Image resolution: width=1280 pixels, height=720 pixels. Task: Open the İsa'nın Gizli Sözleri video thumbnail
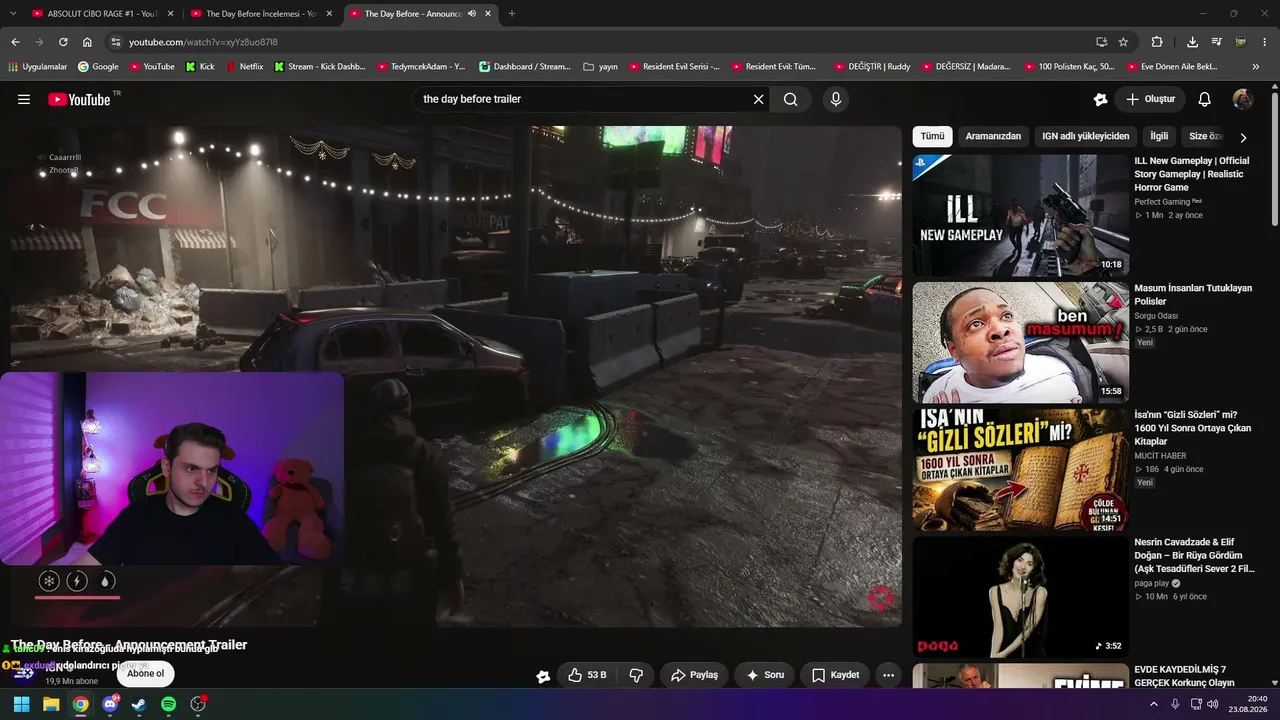(x=1020, y=470)
